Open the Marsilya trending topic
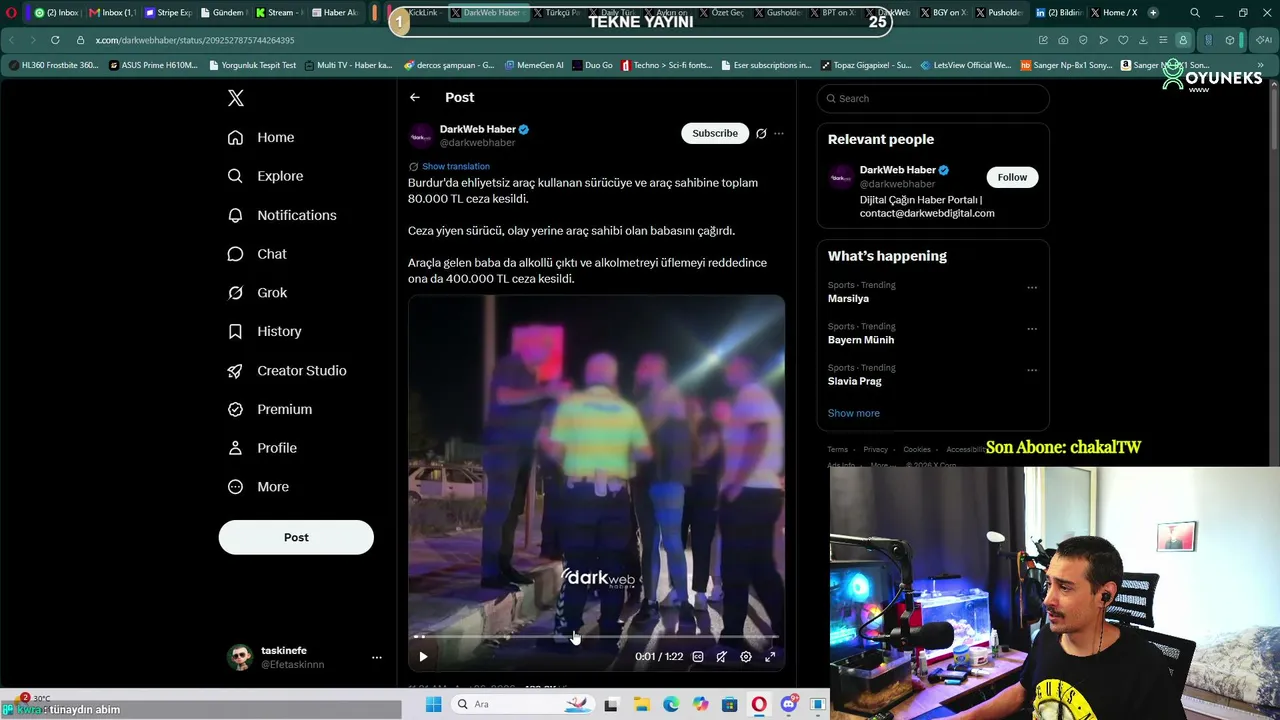 848,299
